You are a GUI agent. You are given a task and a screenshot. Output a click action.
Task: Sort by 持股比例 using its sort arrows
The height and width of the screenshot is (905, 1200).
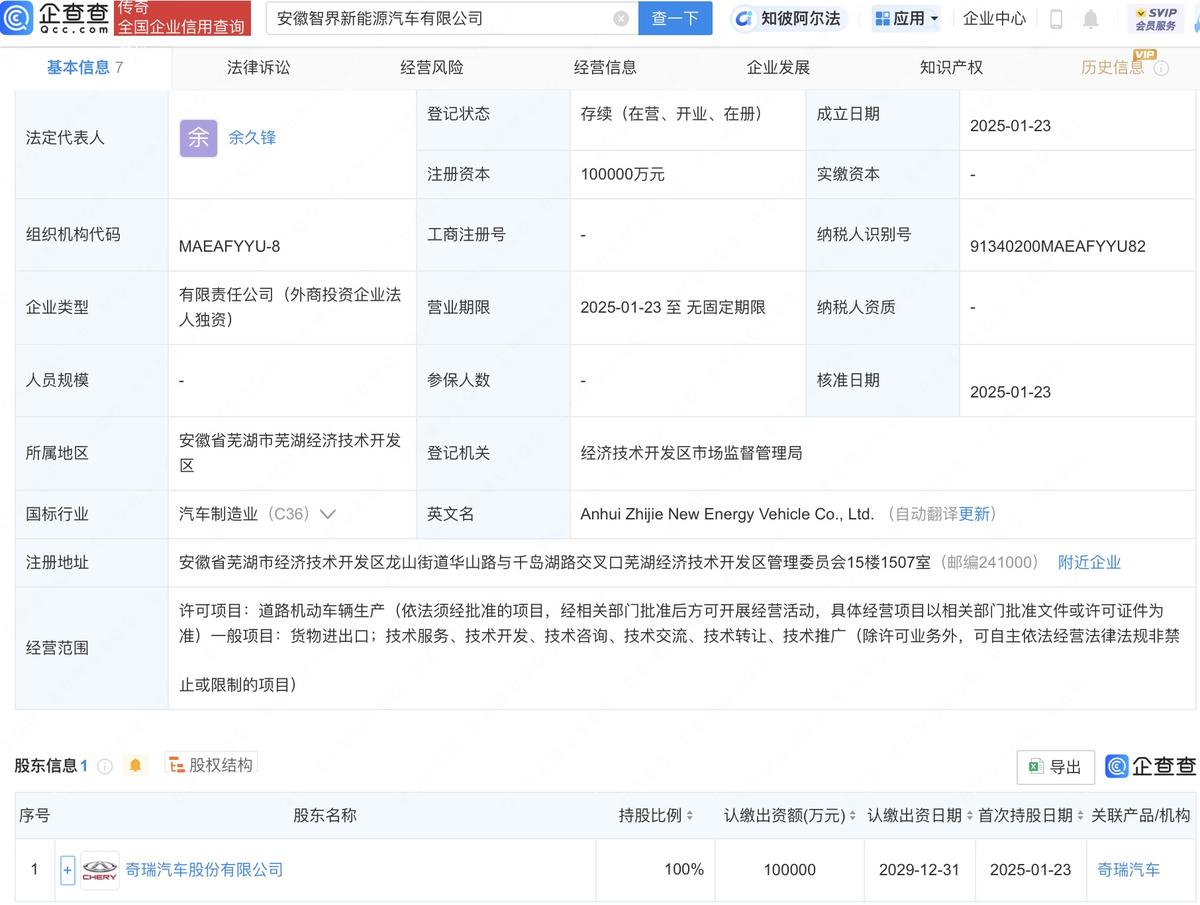pyautogui.click(x=689, y=815)
